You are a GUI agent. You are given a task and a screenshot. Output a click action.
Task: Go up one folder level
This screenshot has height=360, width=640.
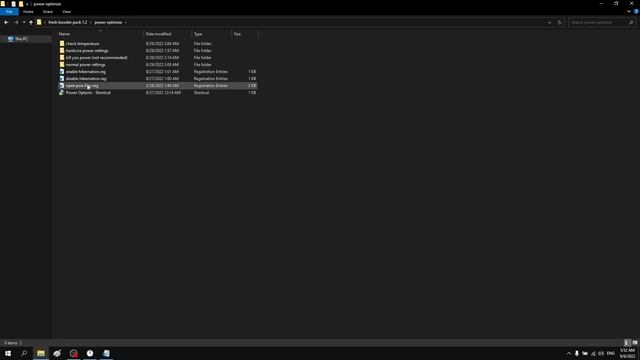pos(31,22)
